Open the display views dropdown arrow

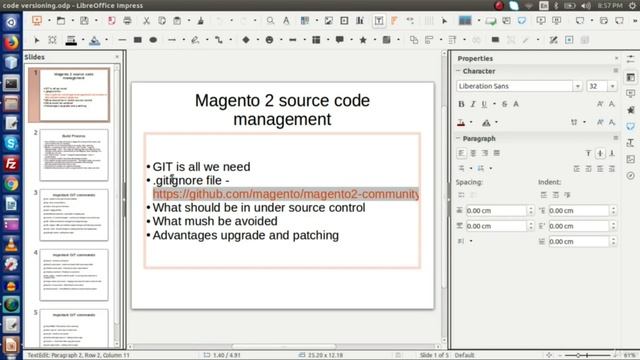pyautogui.click(x=479, y=20)
